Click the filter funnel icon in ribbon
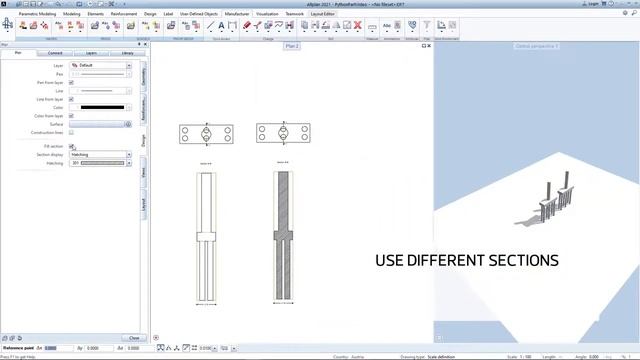Viewport: 640px width, 360px height. pos(427,25)
